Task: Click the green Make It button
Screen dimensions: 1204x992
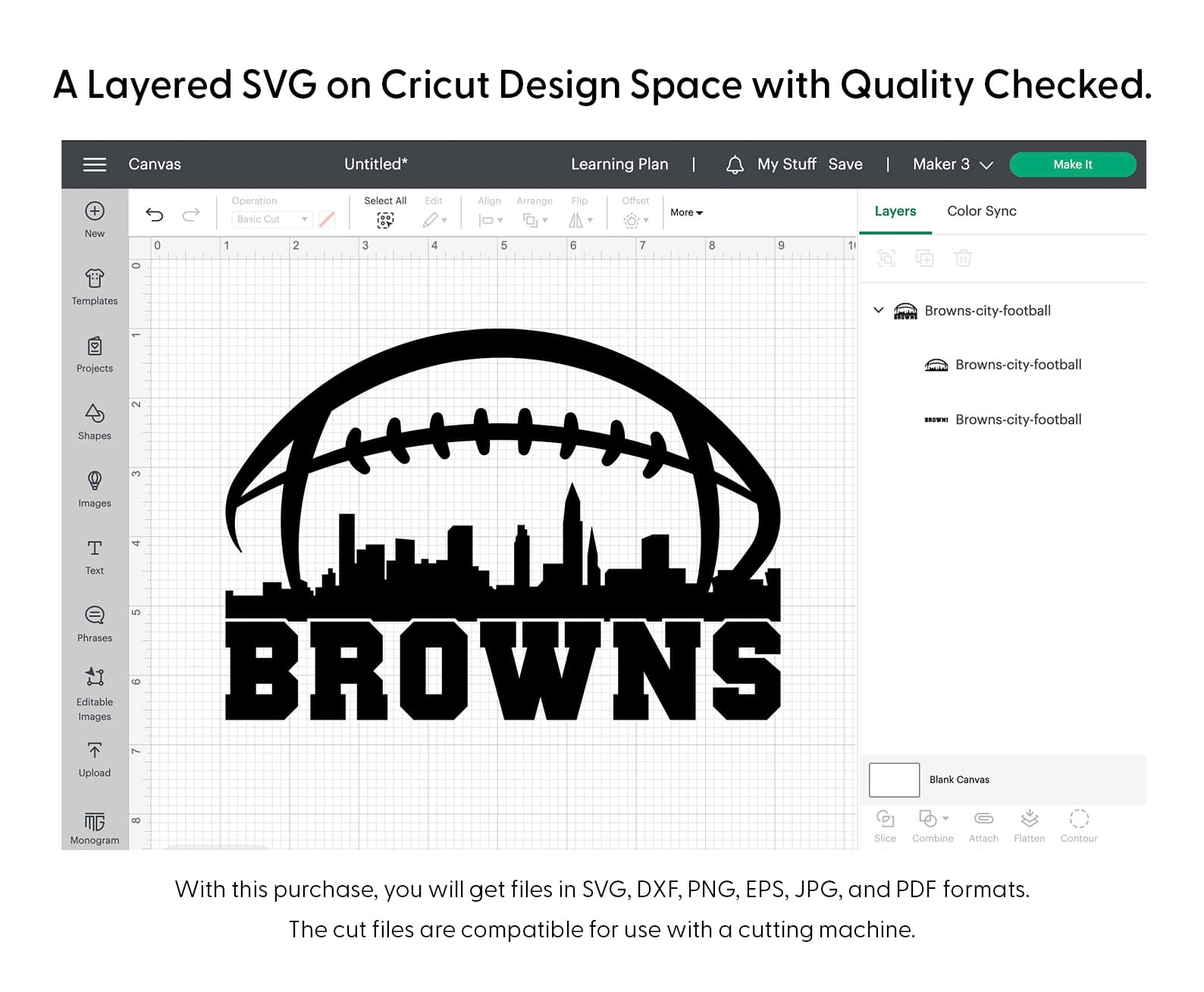Action: 1072,165
